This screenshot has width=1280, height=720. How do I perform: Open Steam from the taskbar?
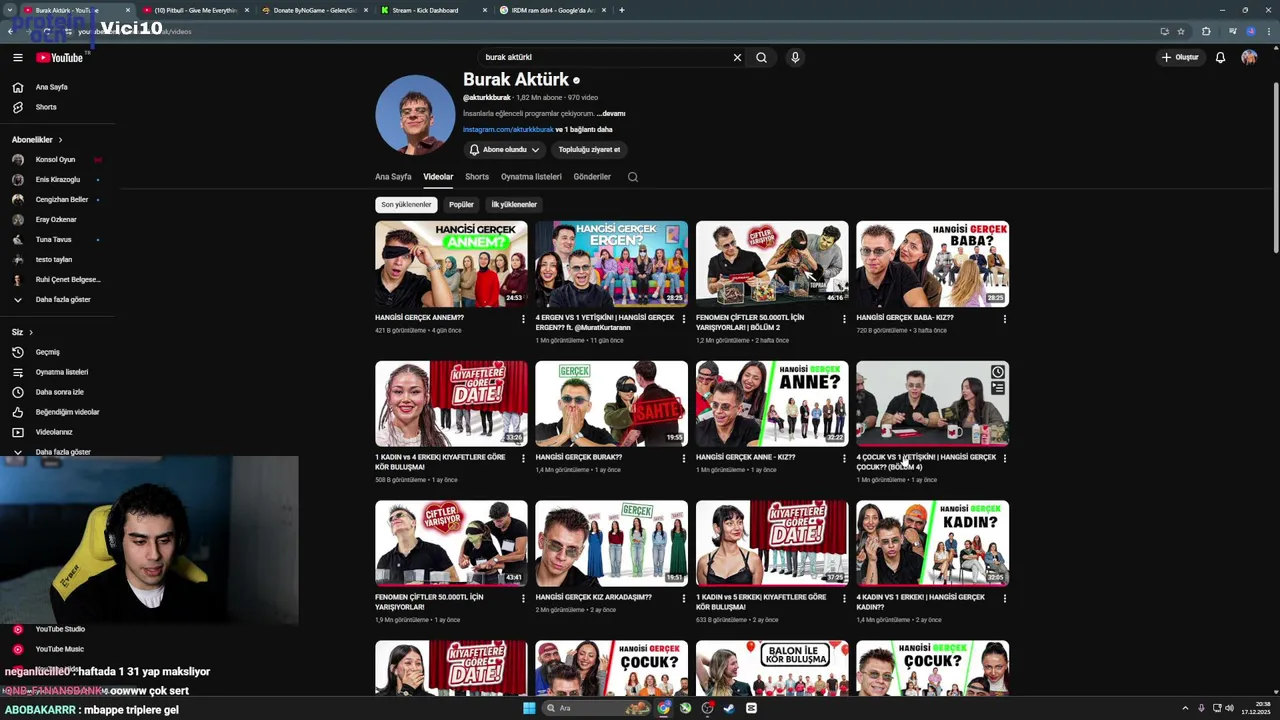[729, 708]
